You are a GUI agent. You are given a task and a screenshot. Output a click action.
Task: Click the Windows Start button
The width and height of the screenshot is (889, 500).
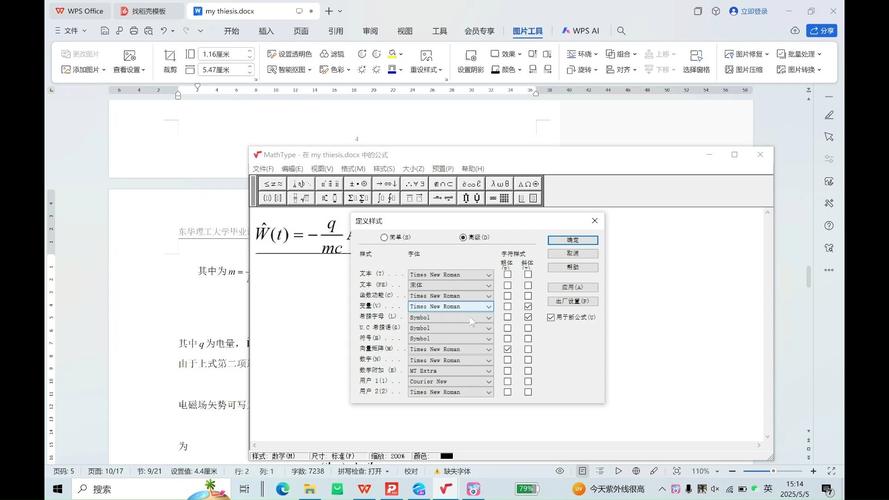[x=58, y=489]
